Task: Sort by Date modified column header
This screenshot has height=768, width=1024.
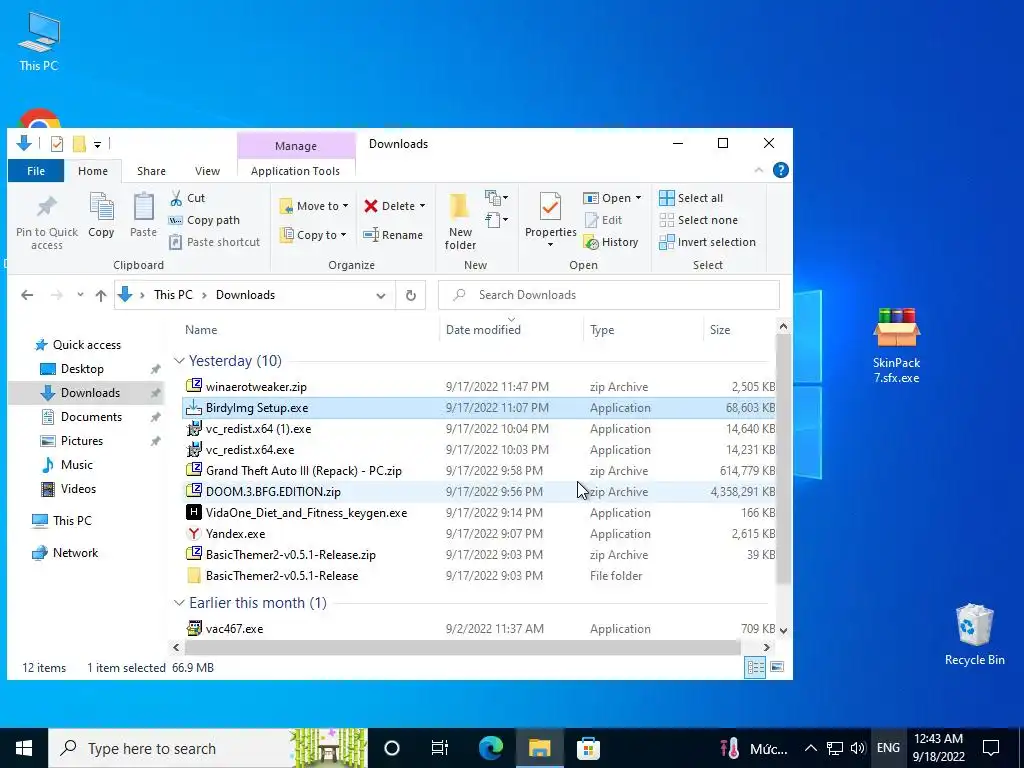Action: click(x=511, y=330)
